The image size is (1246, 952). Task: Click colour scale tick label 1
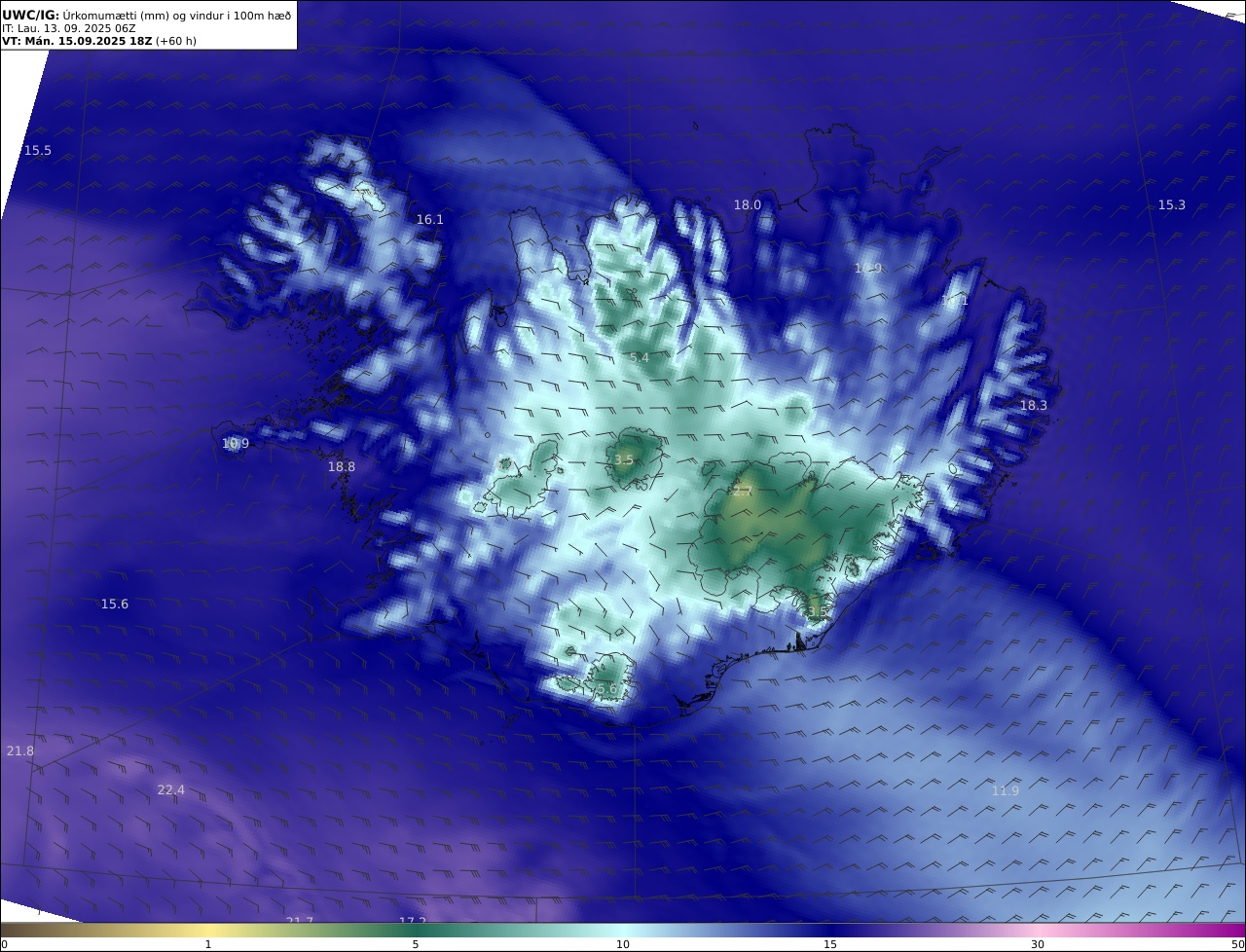click(x=207, y=945)
